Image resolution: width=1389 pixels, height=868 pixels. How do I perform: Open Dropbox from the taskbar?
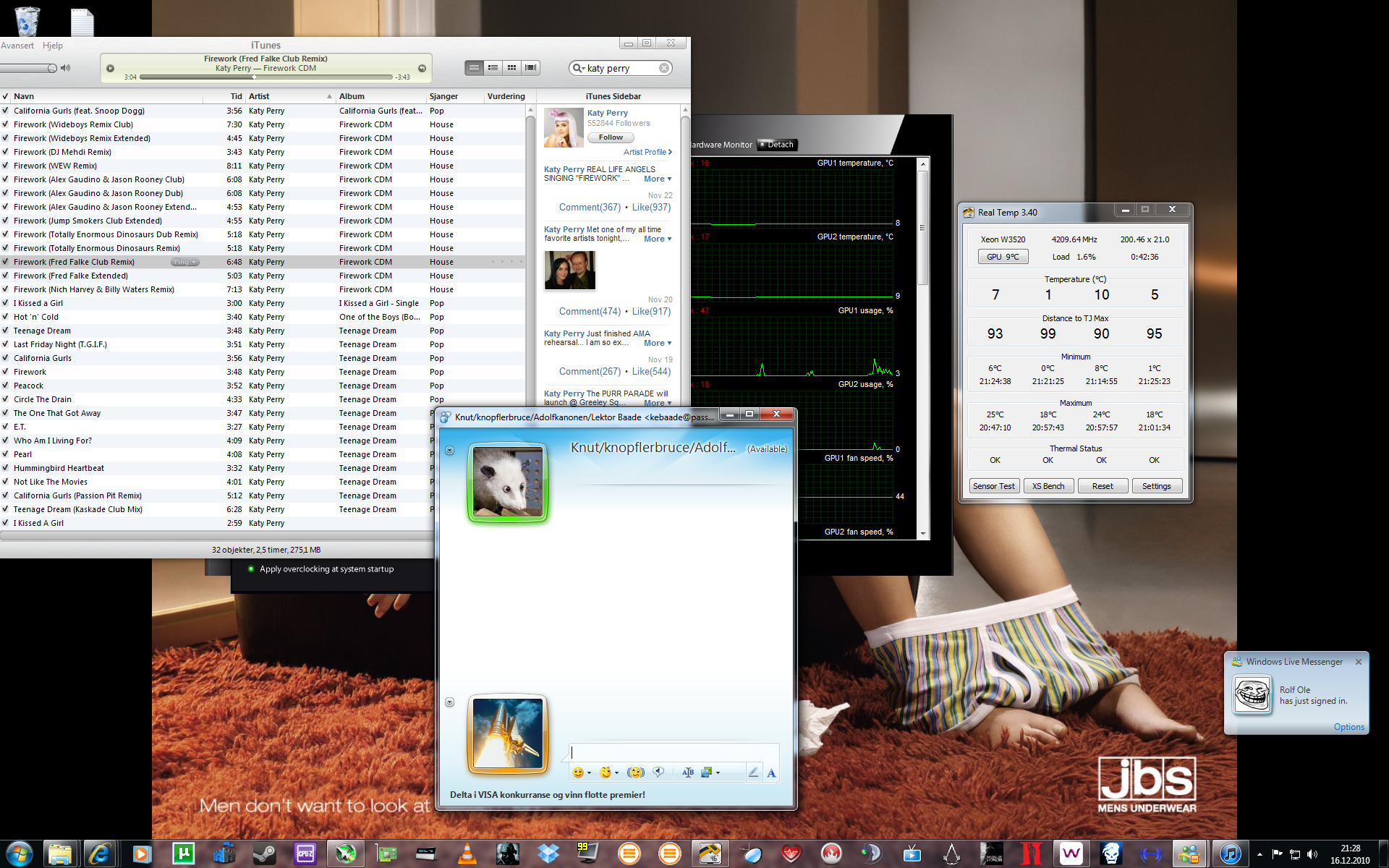(x=548, y=854)
